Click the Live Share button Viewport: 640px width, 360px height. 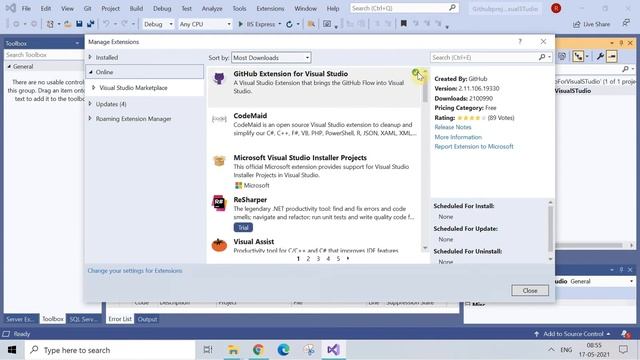pyautogui.click(x=591, y=24)
